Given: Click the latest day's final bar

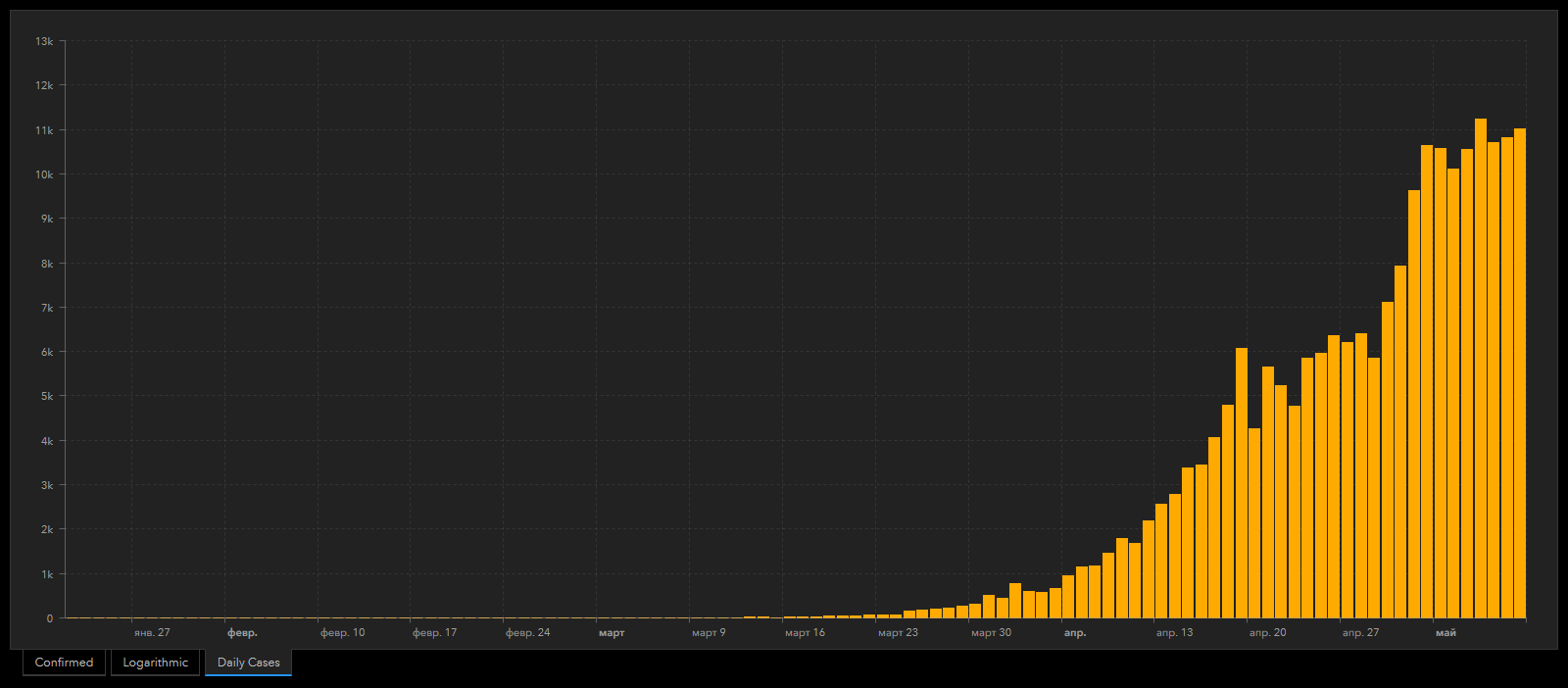Looking at the screenshot, I should pyautogui.click(x=1520, y=373).
